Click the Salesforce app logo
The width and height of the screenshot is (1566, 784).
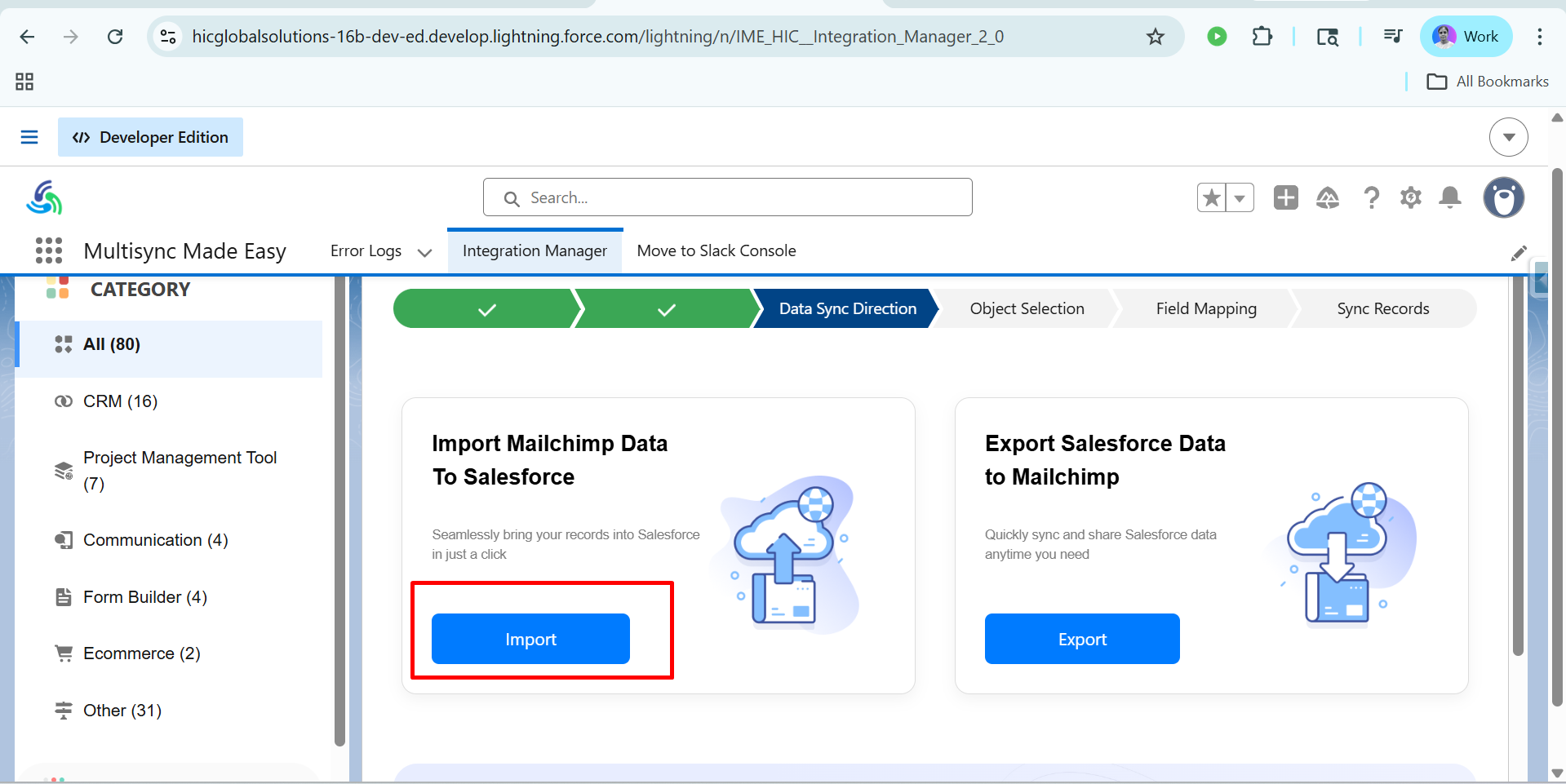click(x=44, y=197)
